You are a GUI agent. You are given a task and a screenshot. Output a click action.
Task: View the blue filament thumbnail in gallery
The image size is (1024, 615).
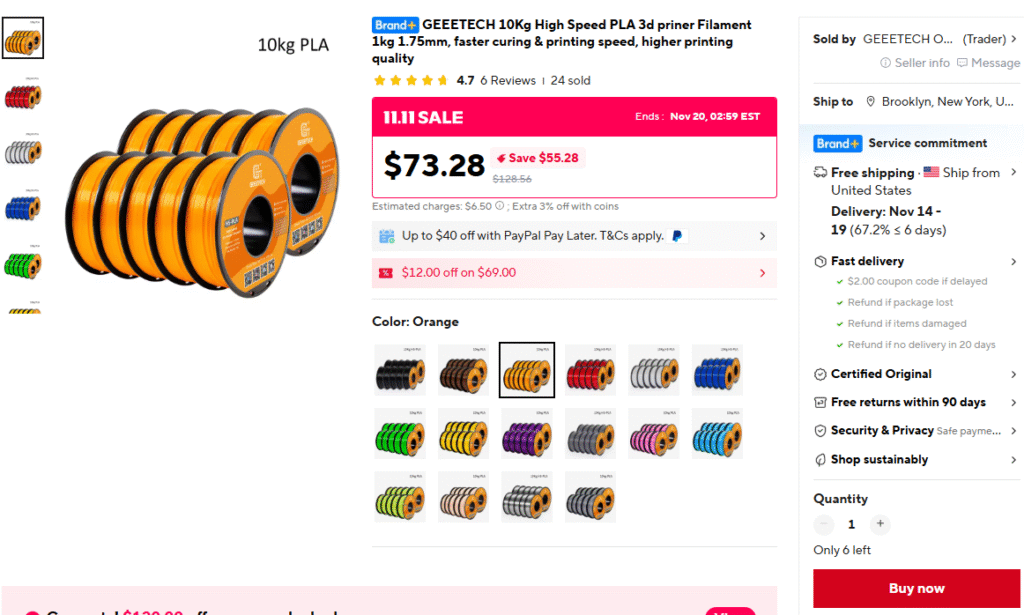tap(23, 206)
